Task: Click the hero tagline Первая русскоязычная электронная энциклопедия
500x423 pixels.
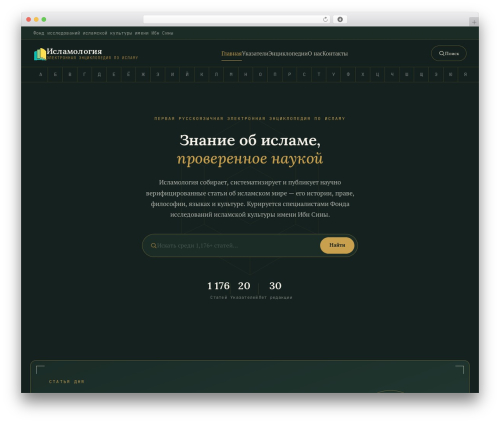Action: 250,118
